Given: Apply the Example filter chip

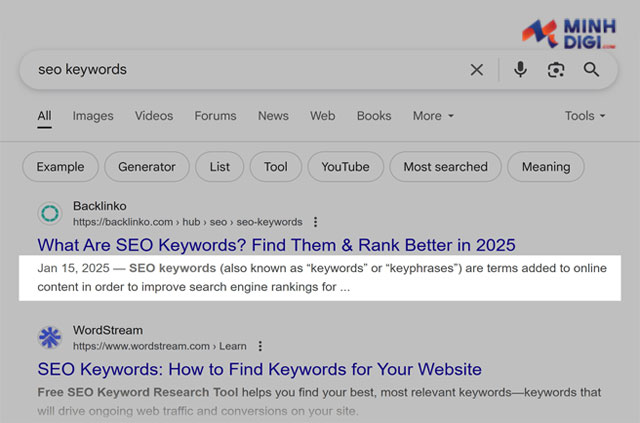Looking at the screenshot, I should click(60, 167).
